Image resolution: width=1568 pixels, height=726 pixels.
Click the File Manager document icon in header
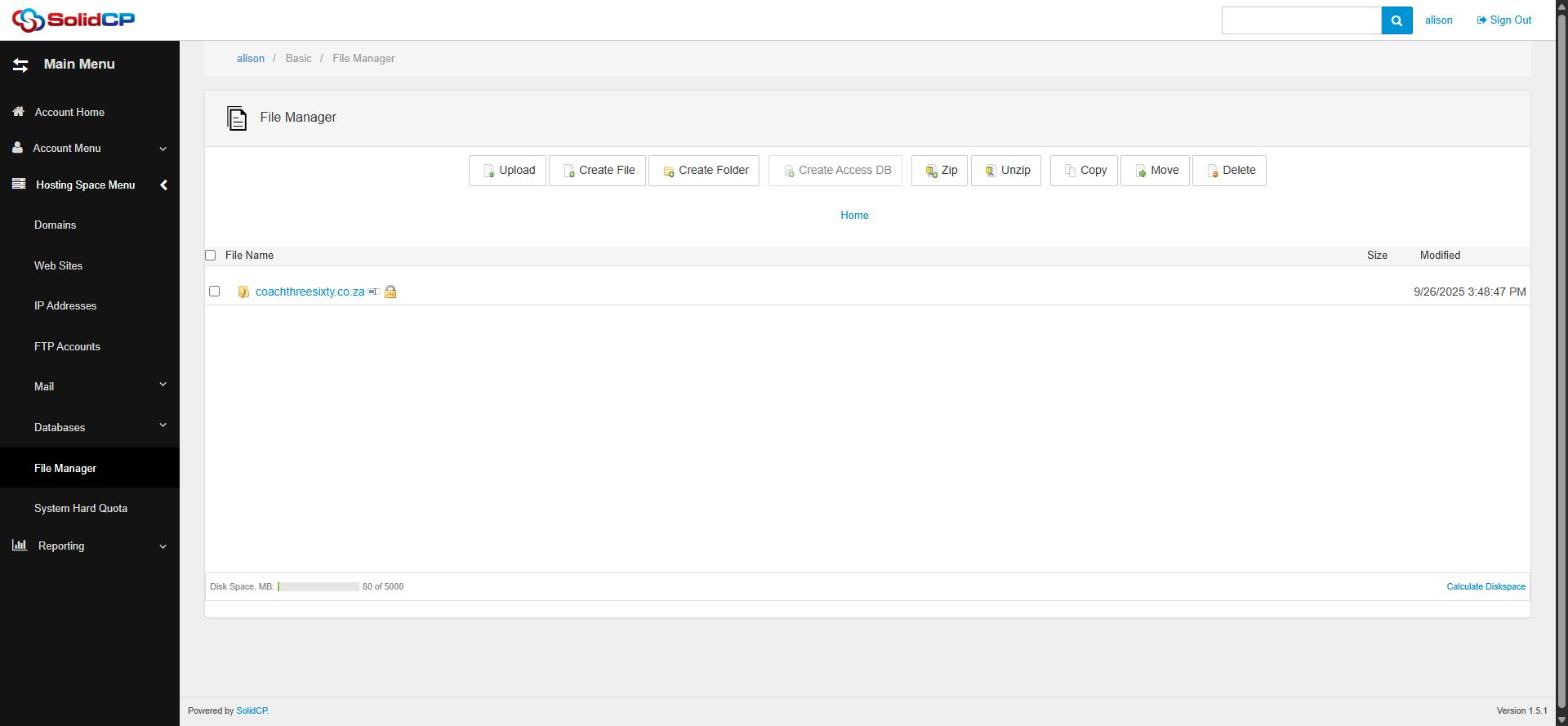coord(237,118)
